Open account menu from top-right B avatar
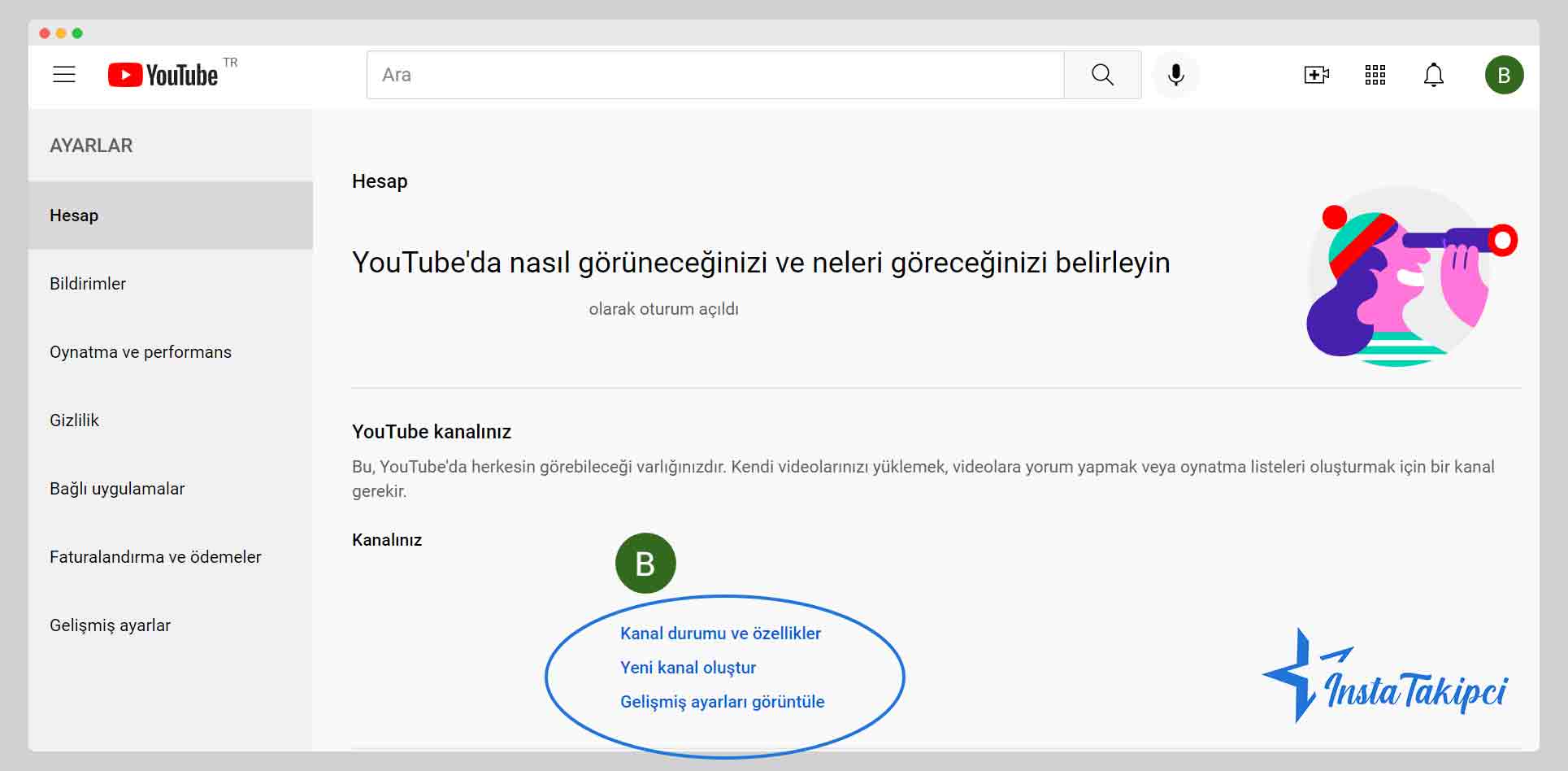 1504,75
